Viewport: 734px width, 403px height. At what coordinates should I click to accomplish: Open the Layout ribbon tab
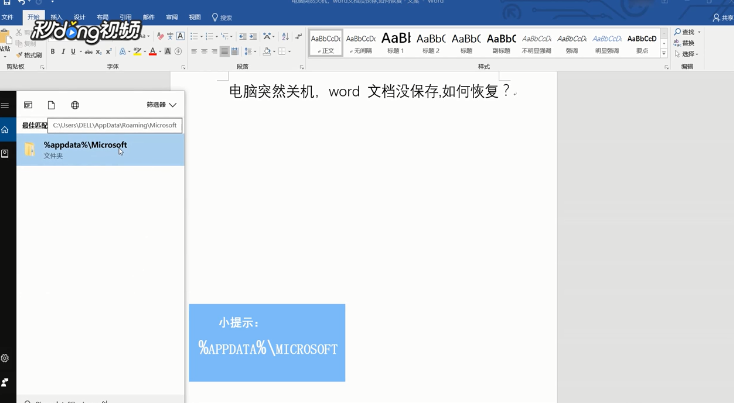[x=102, y=17]
